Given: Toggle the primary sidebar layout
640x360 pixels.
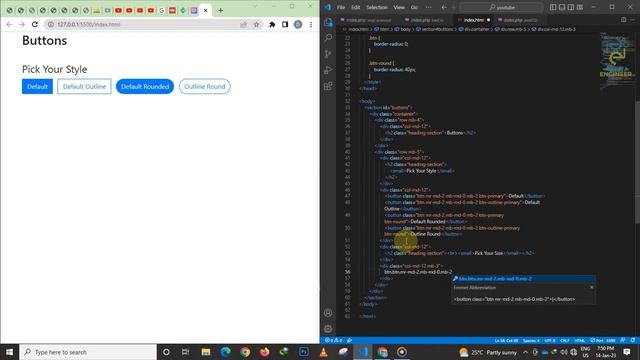Looking at the screenshot, I should (553, 7).
